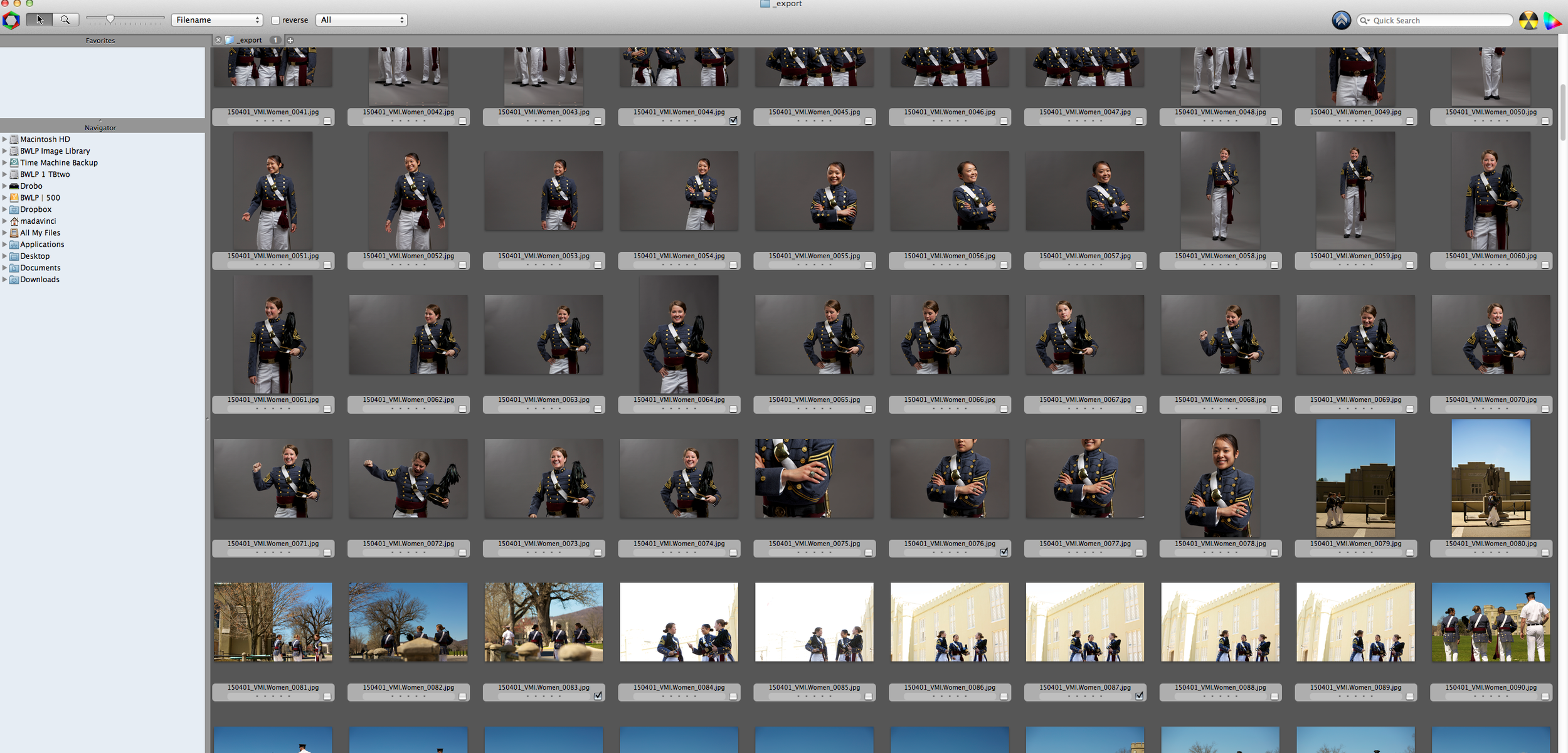Click the Drobo drive icon

click(x=14, y=186)
